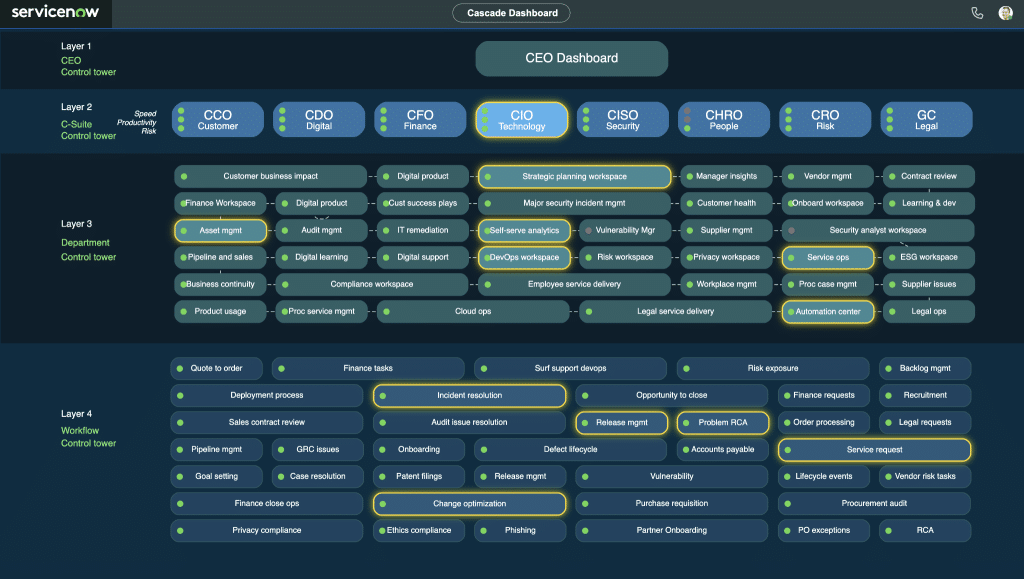The width and height of the screenshot is (1024, 579).
Task: Open Legal service delivery tile
Action: pos(675,311)
